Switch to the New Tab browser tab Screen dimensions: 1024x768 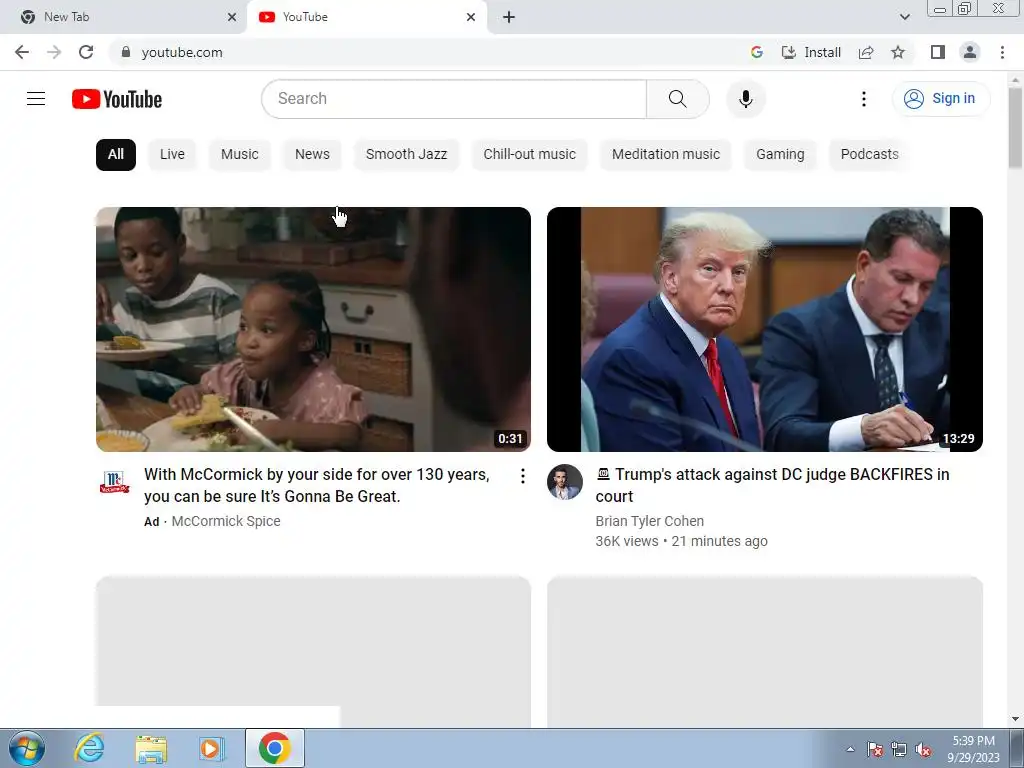(123, 18)
